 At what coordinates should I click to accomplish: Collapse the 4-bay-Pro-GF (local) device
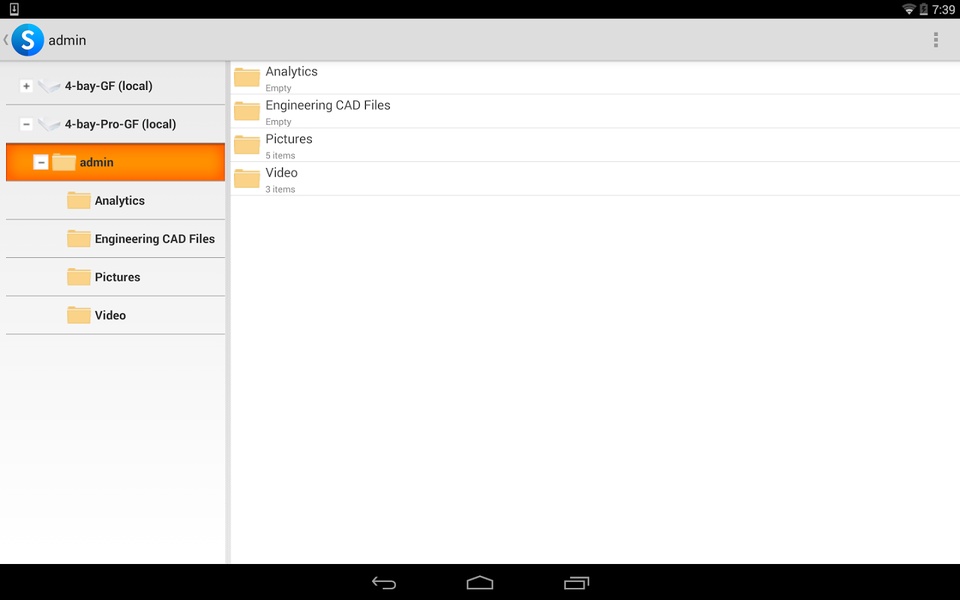pos(26,124)
